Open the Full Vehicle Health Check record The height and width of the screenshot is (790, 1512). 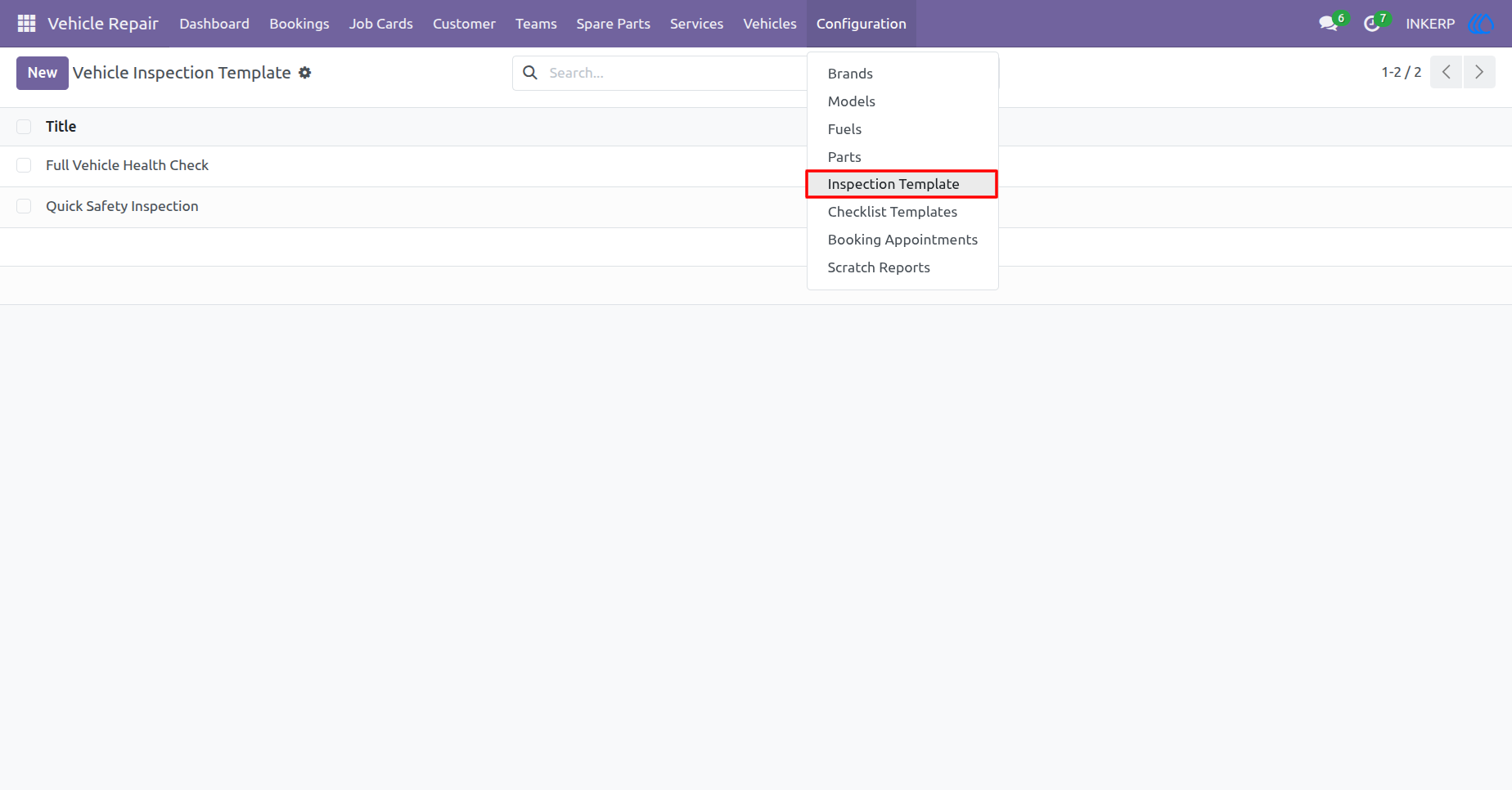(x=127, y=165)
